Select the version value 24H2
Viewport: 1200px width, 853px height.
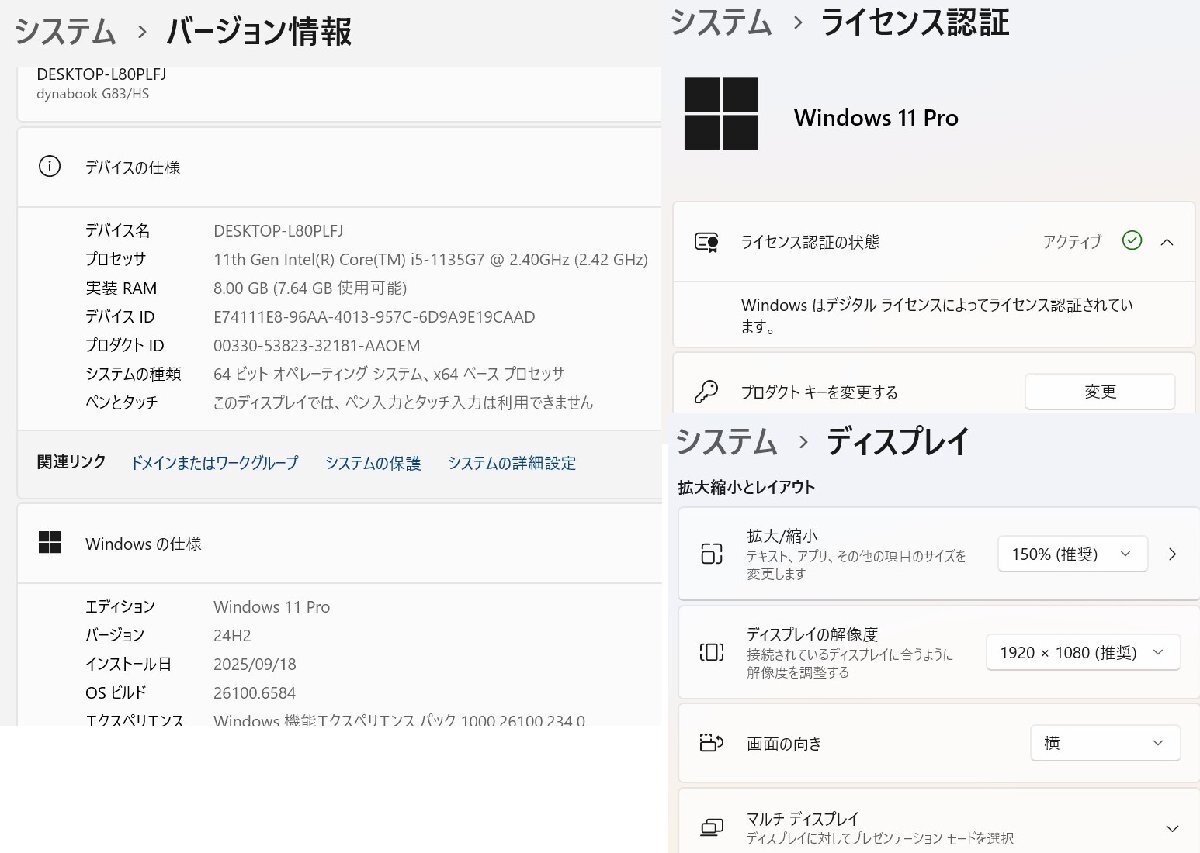(x=232, y=635)
